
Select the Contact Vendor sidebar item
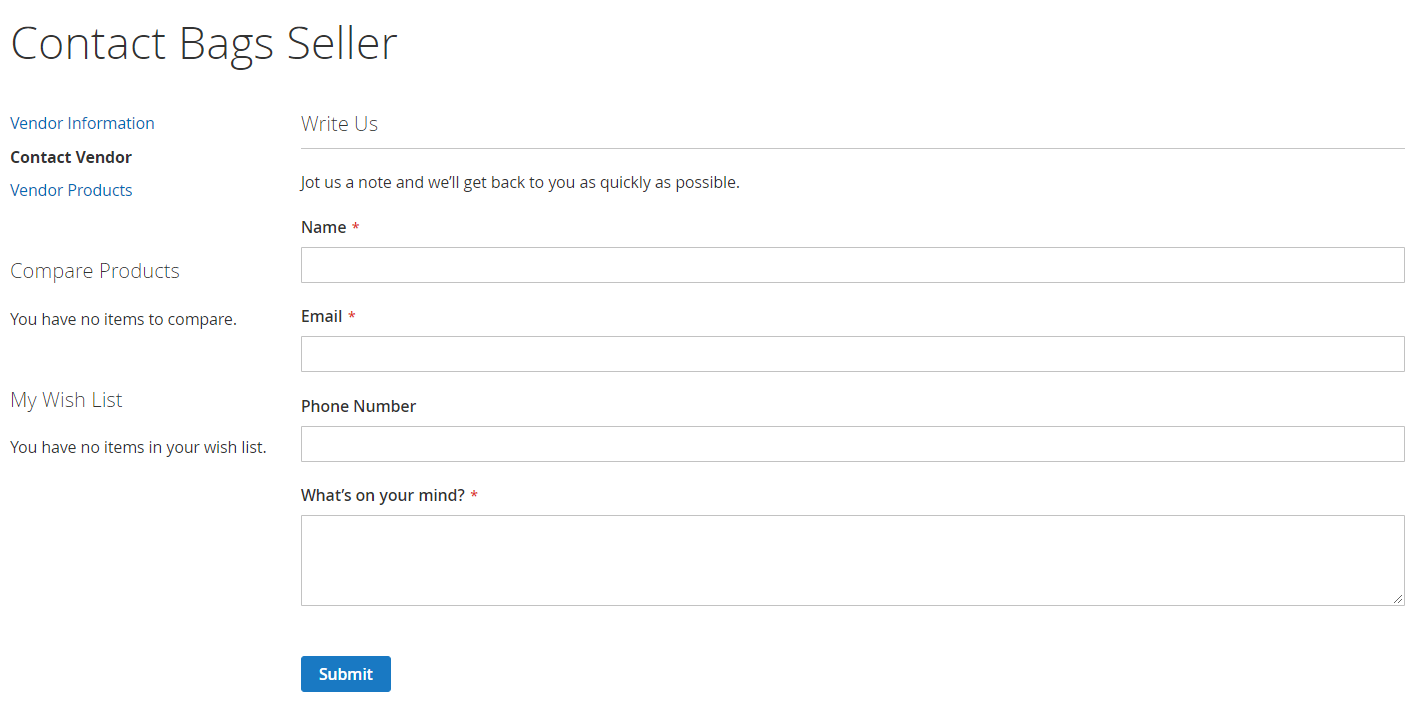(71, 157)
